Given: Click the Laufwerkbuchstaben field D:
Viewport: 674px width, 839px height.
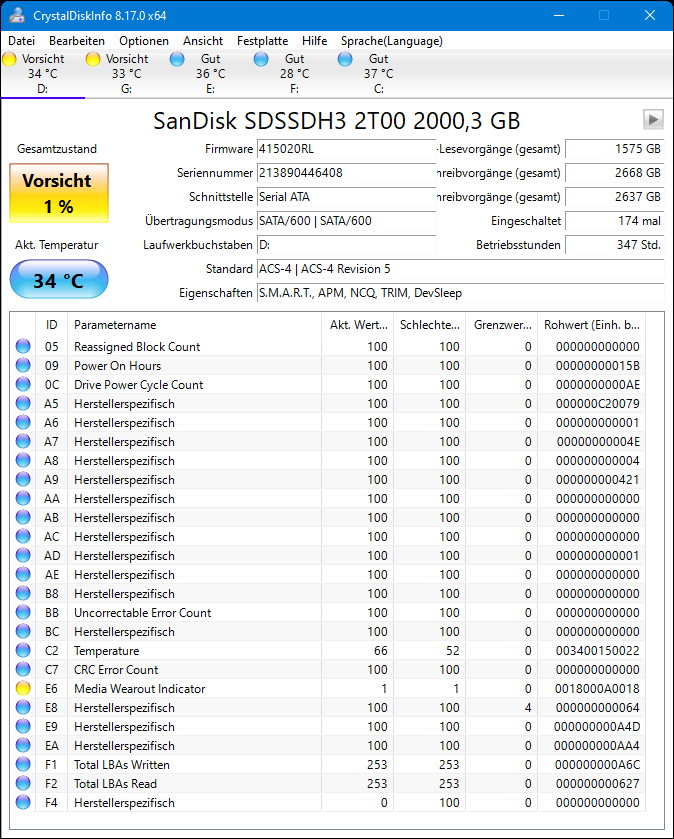Looking at the screenshot, I should click(x=347, y=245).
